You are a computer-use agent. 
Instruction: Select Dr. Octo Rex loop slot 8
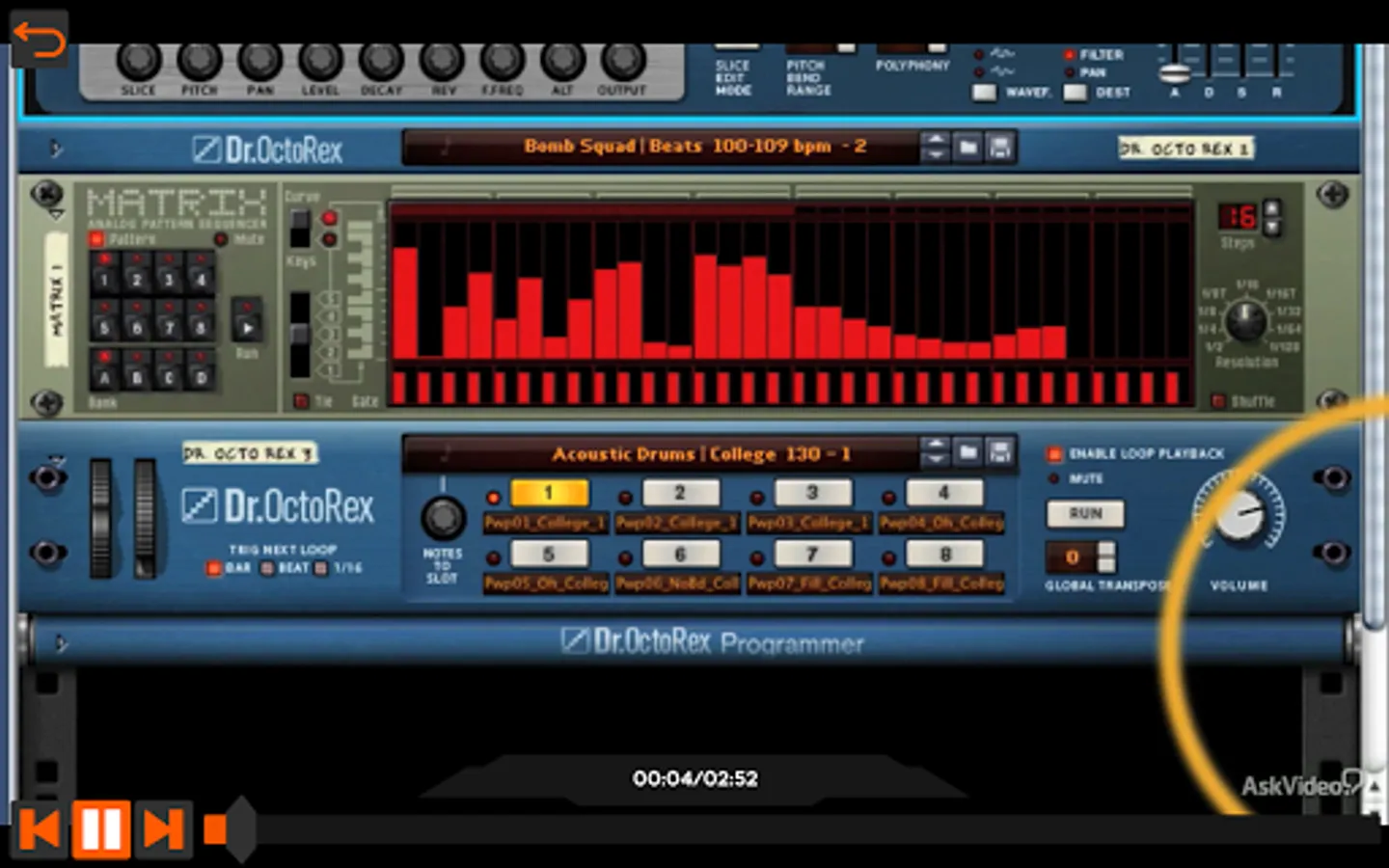click(x=944, y=554)
